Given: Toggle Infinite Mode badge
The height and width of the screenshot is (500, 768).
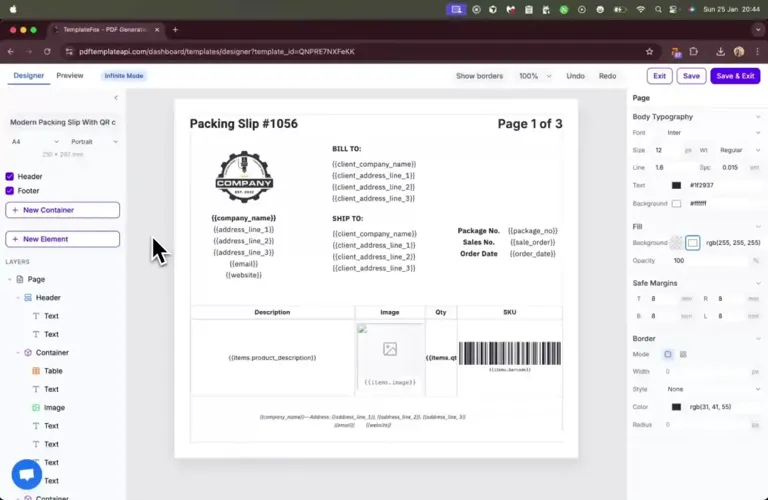Looking at the screenshot, I should 124,76.
